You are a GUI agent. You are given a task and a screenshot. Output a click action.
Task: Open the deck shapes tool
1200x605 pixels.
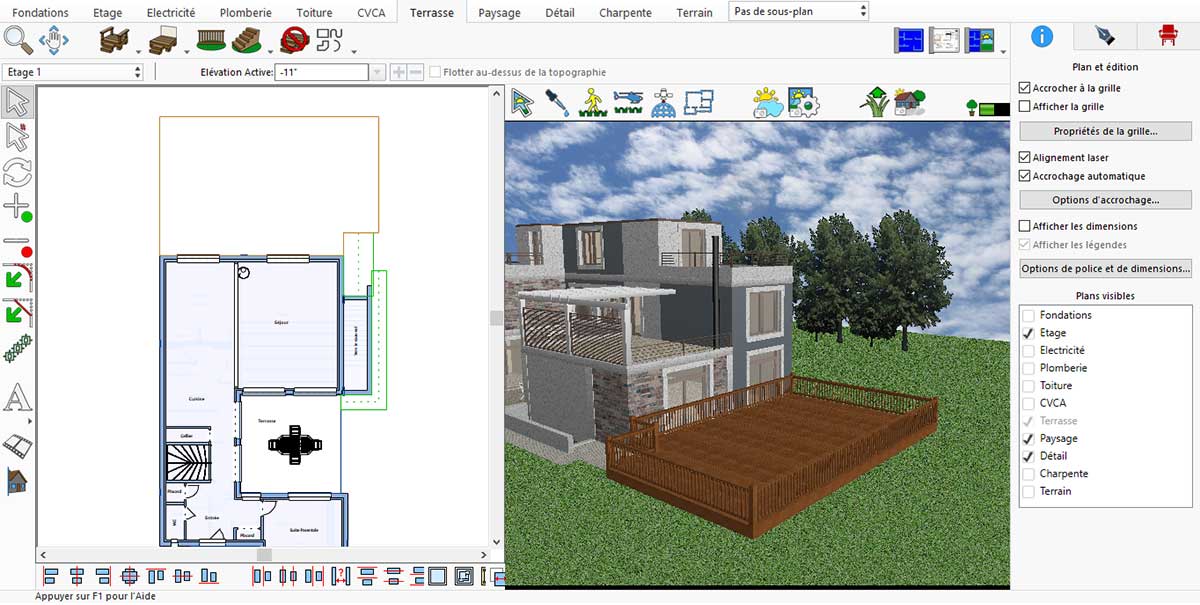[x=329, y=40]
